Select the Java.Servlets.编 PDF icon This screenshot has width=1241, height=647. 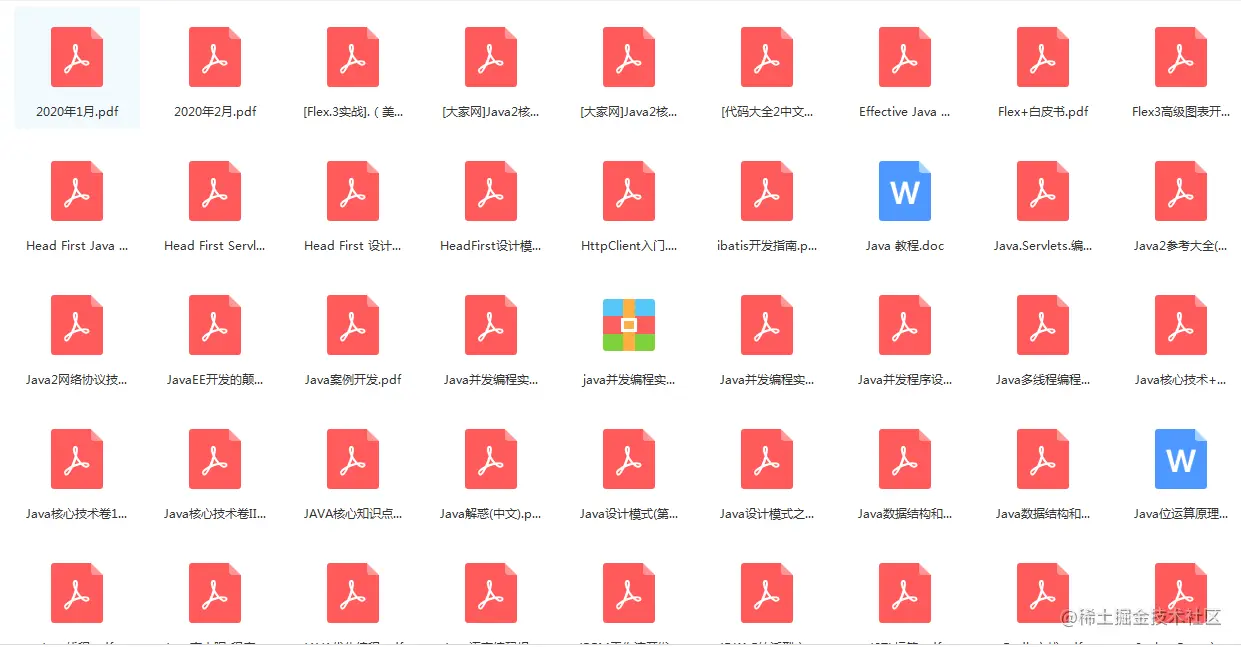[1043, 191]
